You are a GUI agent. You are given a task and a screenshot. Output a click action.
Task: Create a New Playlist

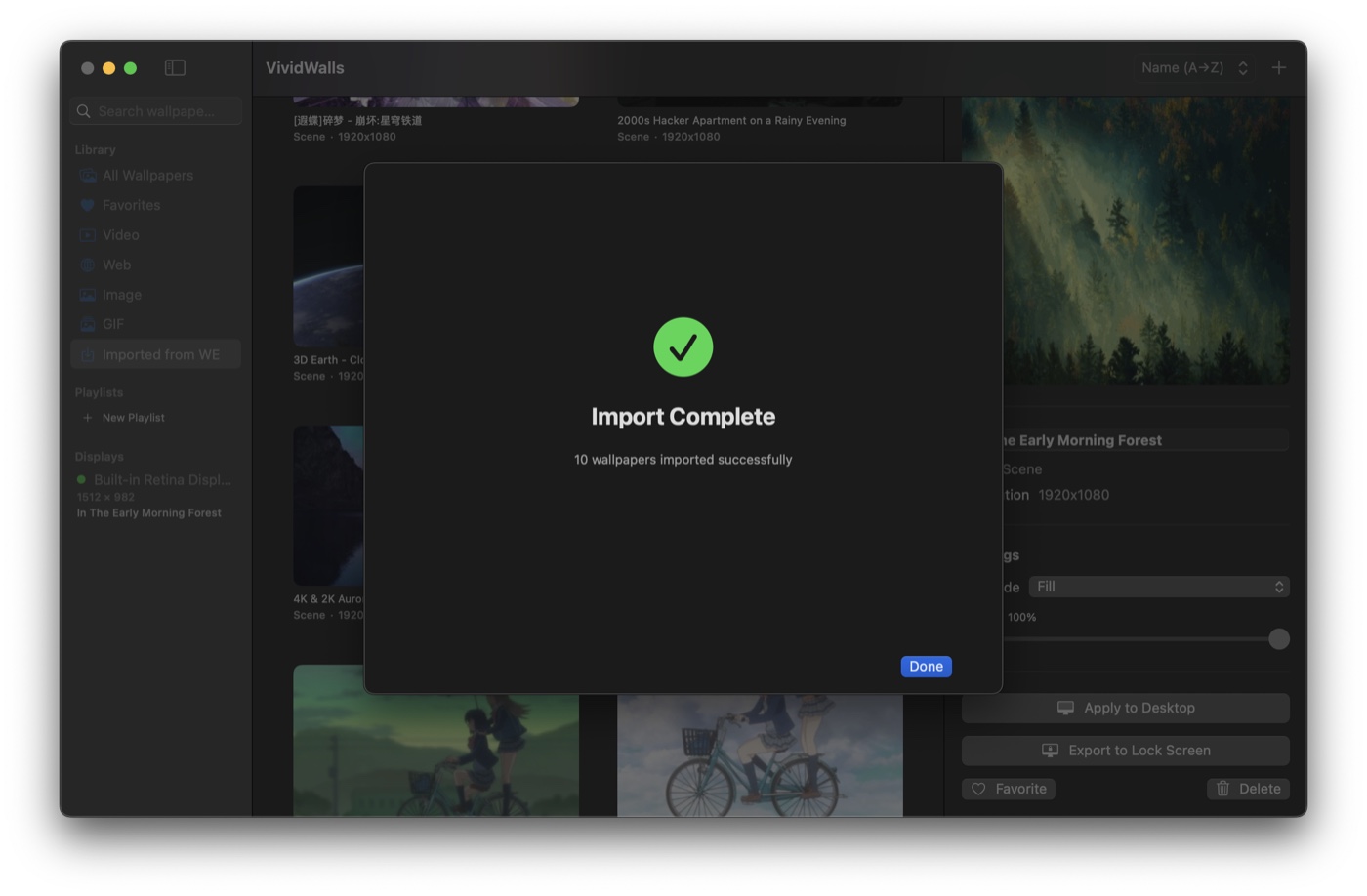point(124,418)
